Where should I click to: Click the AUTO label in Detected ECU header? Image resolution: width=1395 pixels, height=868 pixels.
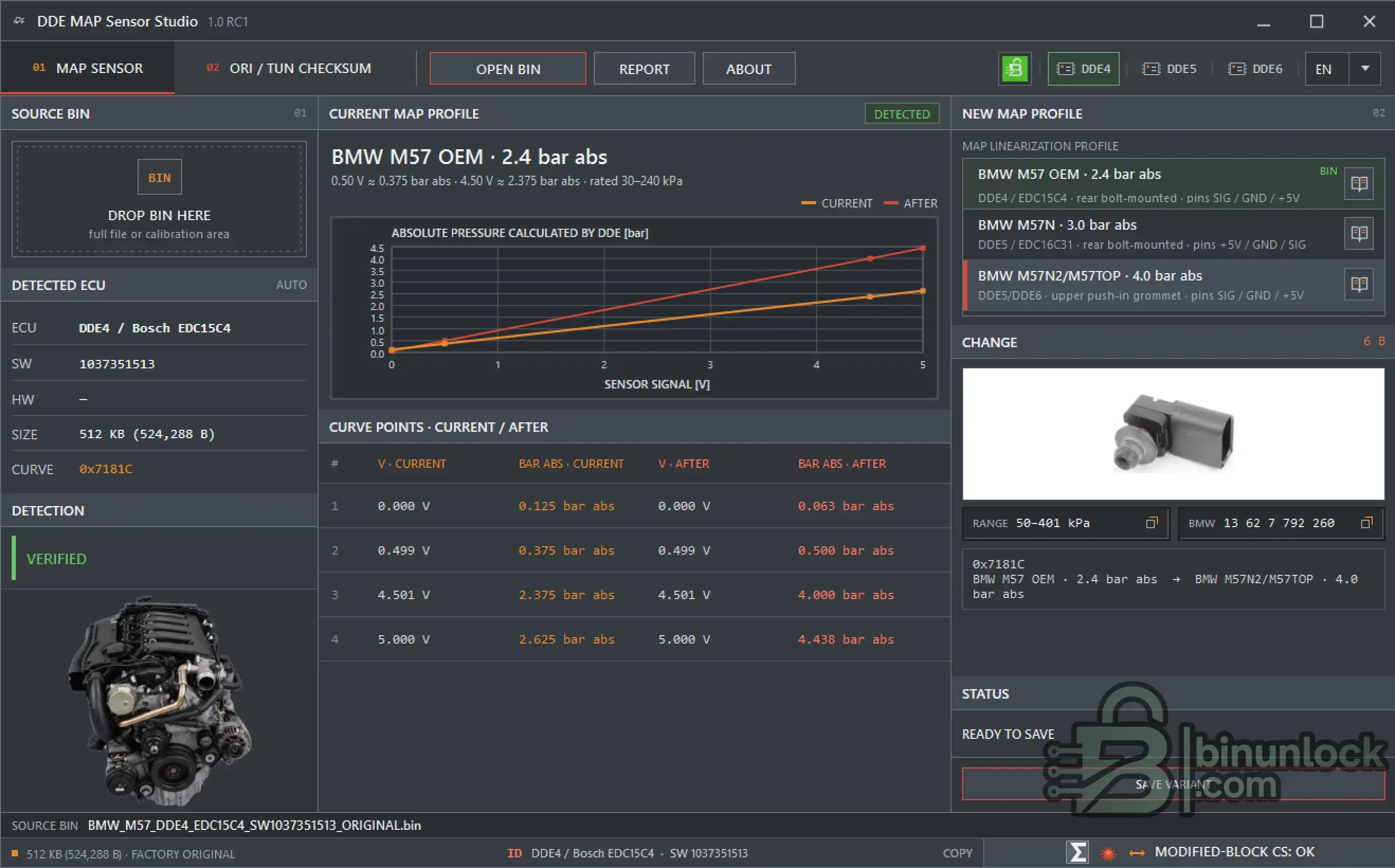292,285
